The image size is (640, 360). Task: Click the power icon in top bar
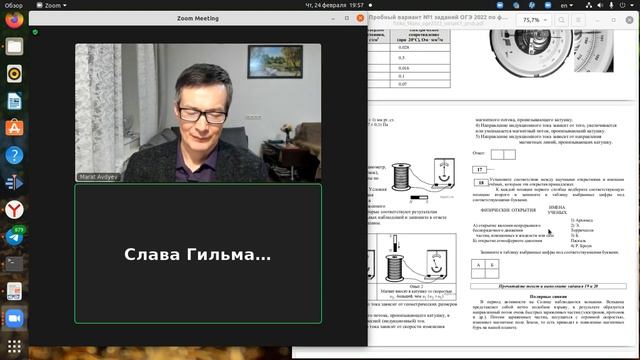click(622, 5)
